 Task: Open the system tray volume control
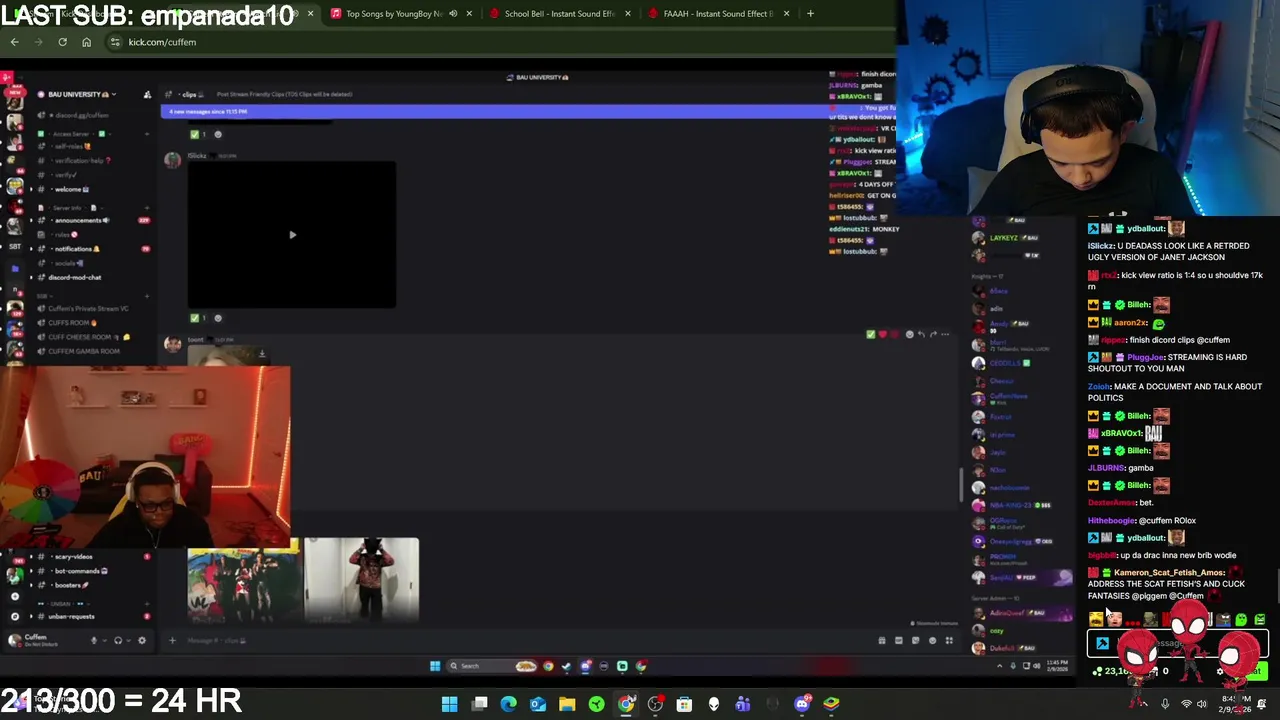[x=1202, y=704]
